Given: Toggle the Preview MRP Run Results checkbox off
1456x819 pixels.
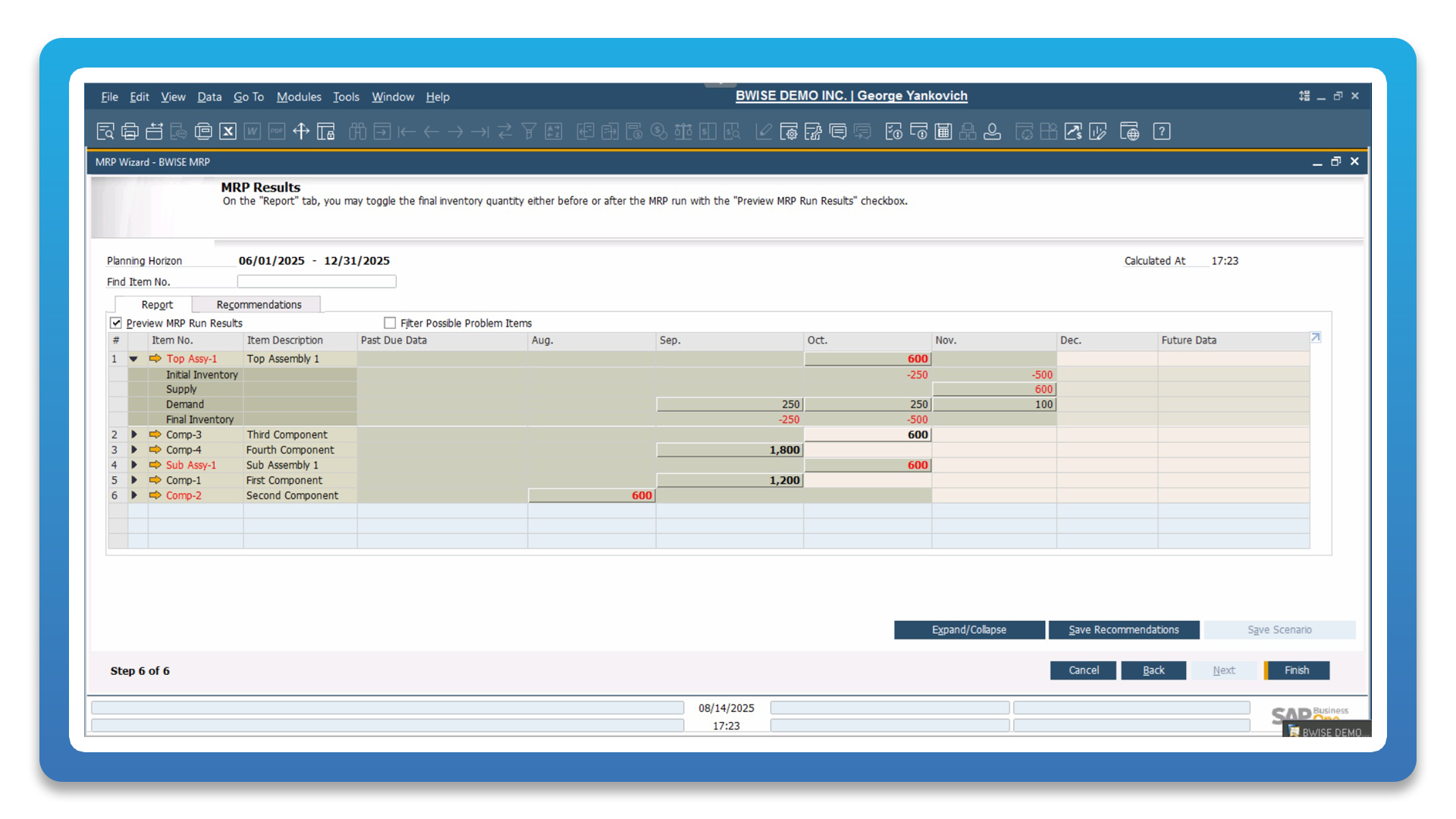Looking at the screenshot, I should (116, 322).
